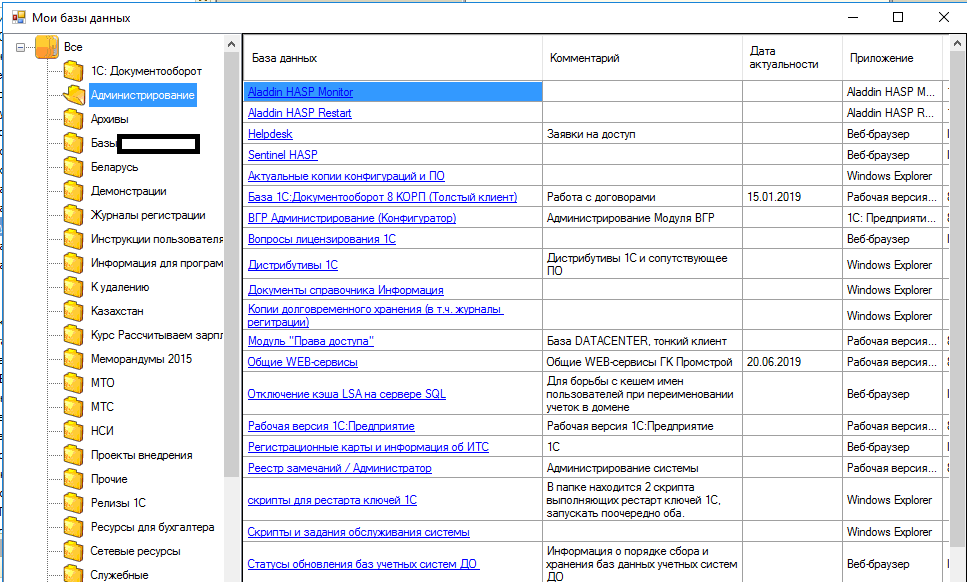Open the Sentinel HASP link
The width and height of the screenshot is (967, 582).
point(283,155)
